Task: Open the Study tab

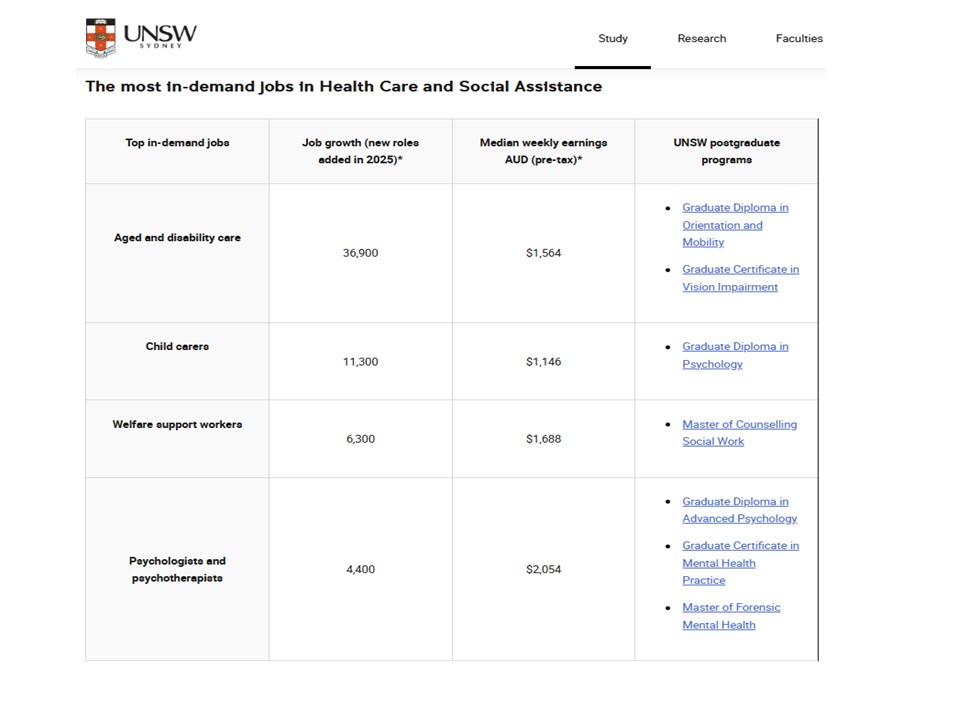Action: click(x=613, y=39)
